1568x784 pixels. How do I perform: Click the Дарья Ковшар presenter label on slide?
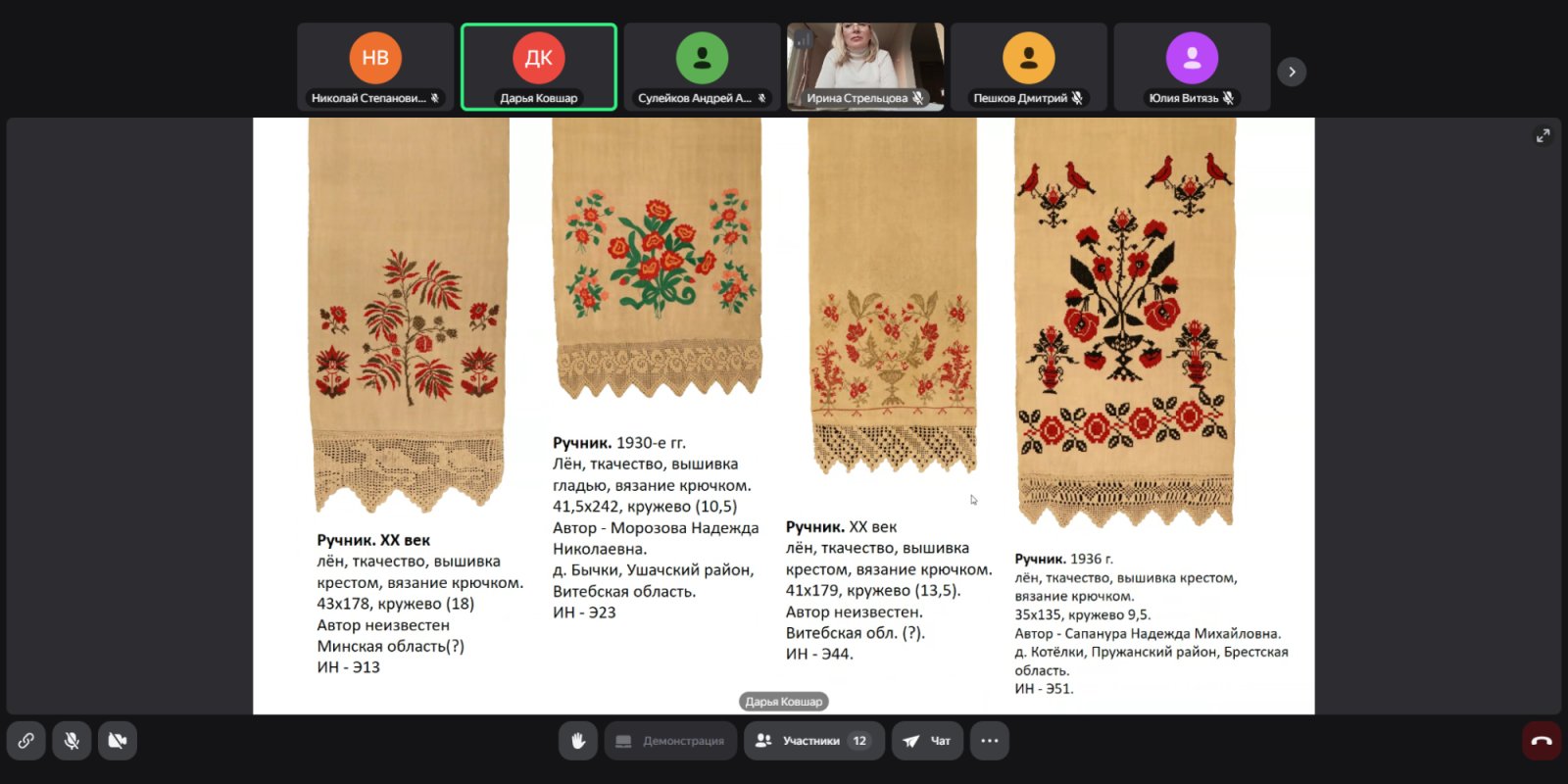[x=783, y=702]
